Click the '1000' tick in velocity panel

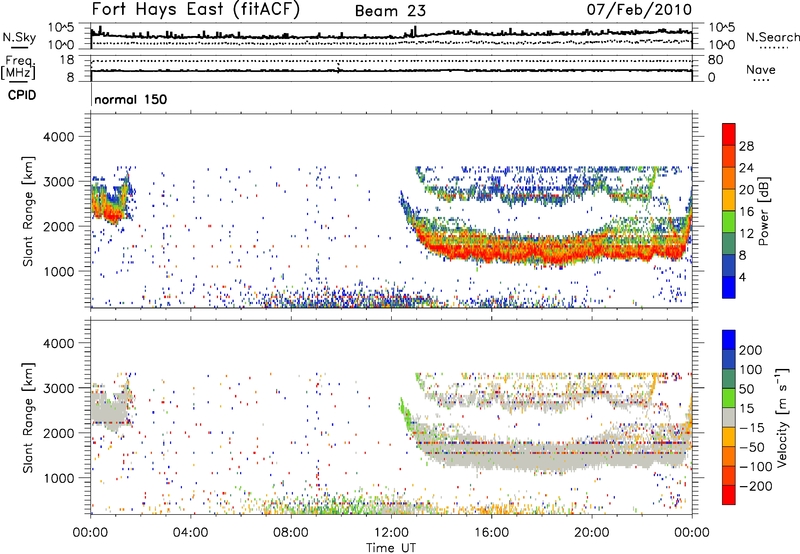[59, 478]
